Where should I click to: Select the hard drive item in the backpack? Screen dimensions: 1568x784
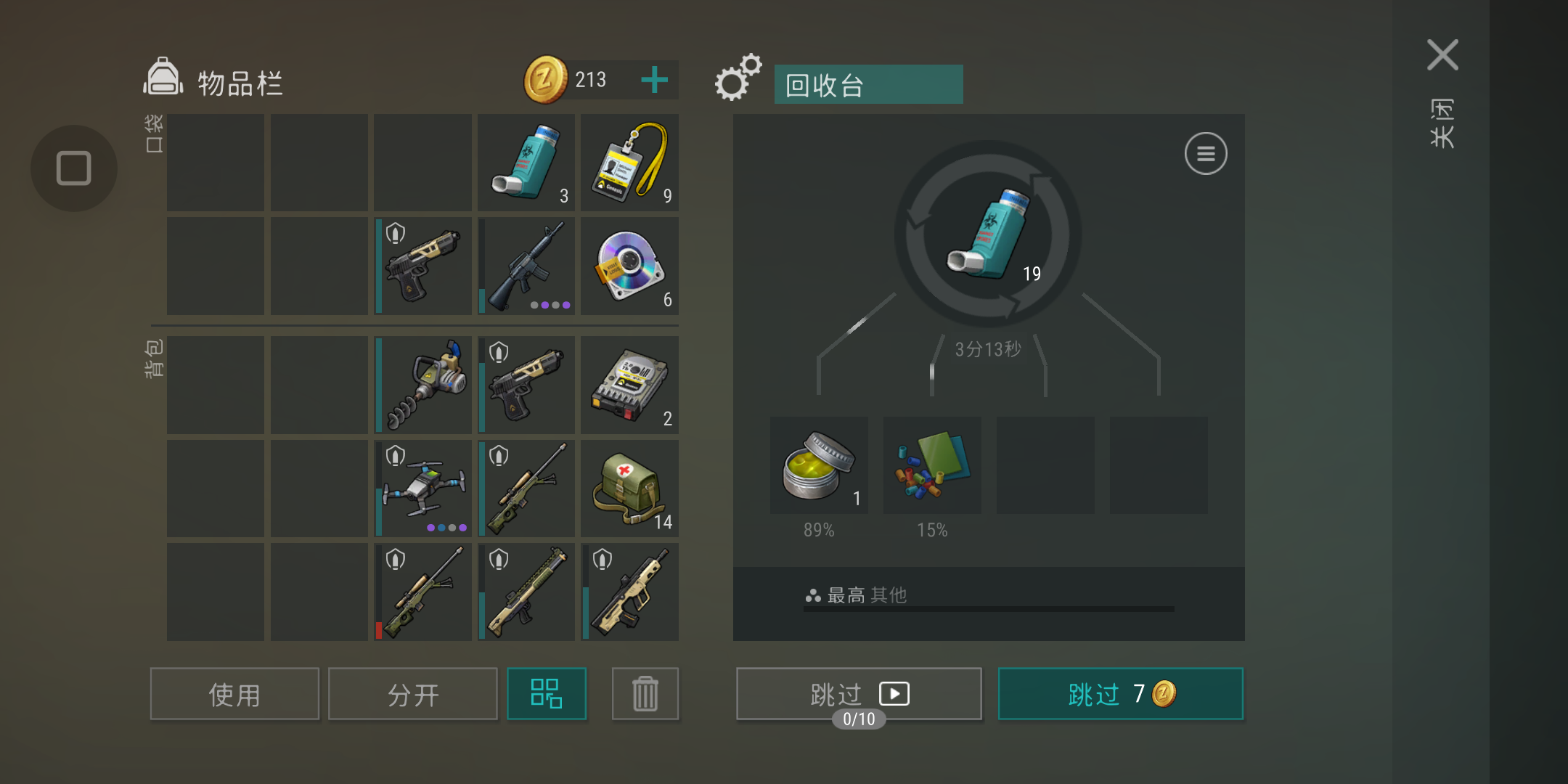tap(629, 385)
